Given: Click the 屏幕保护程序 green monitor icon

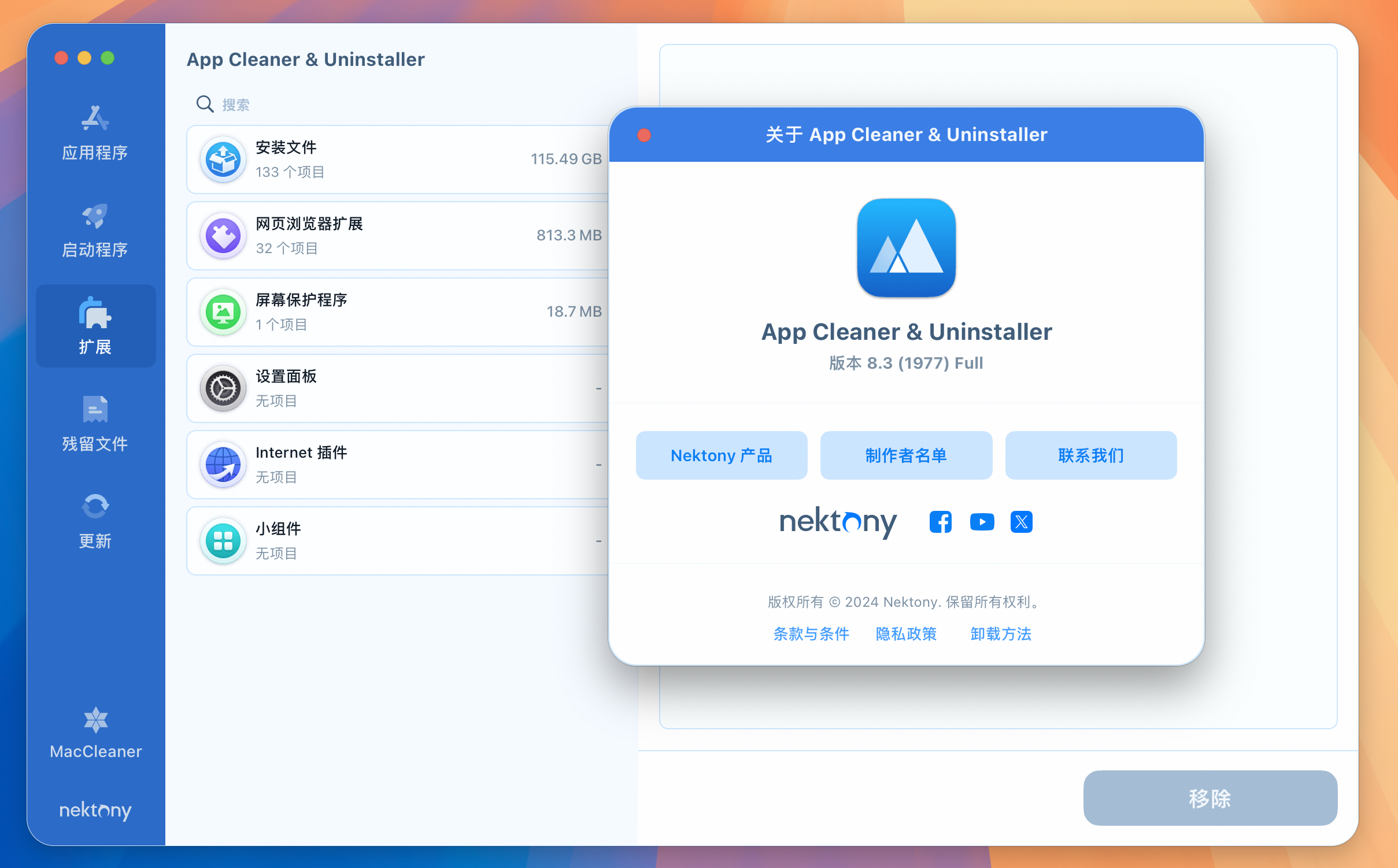Looking at the screenshot, I should point(223,312).
